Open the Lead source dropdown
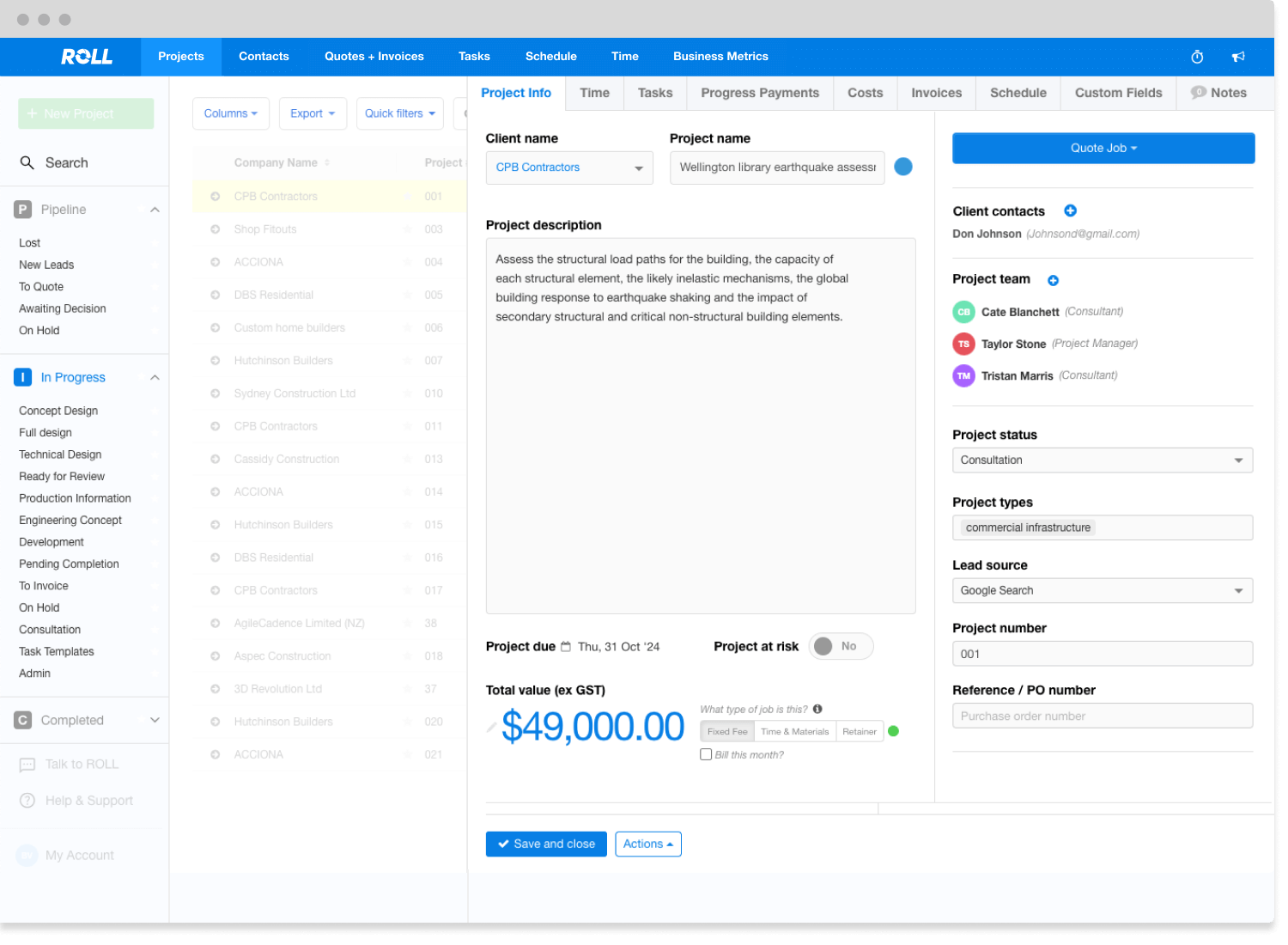The image size is (1288, 945). (1103, 590)
